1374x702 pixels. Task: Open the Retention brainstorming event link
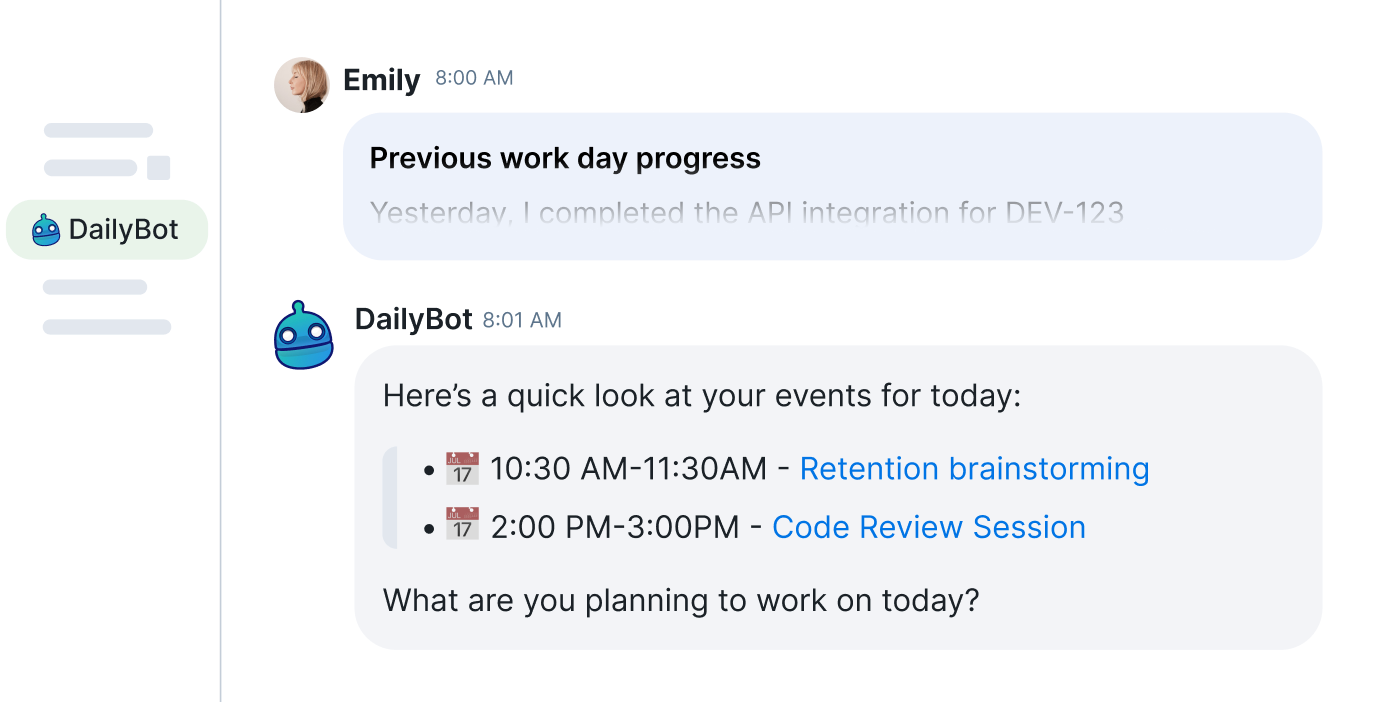(x=974, y=469)
